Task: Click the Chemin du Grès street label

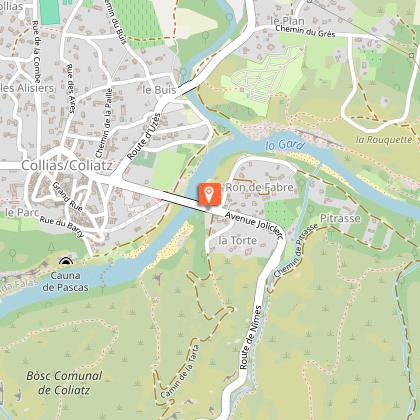Action: tap(305, 31)
